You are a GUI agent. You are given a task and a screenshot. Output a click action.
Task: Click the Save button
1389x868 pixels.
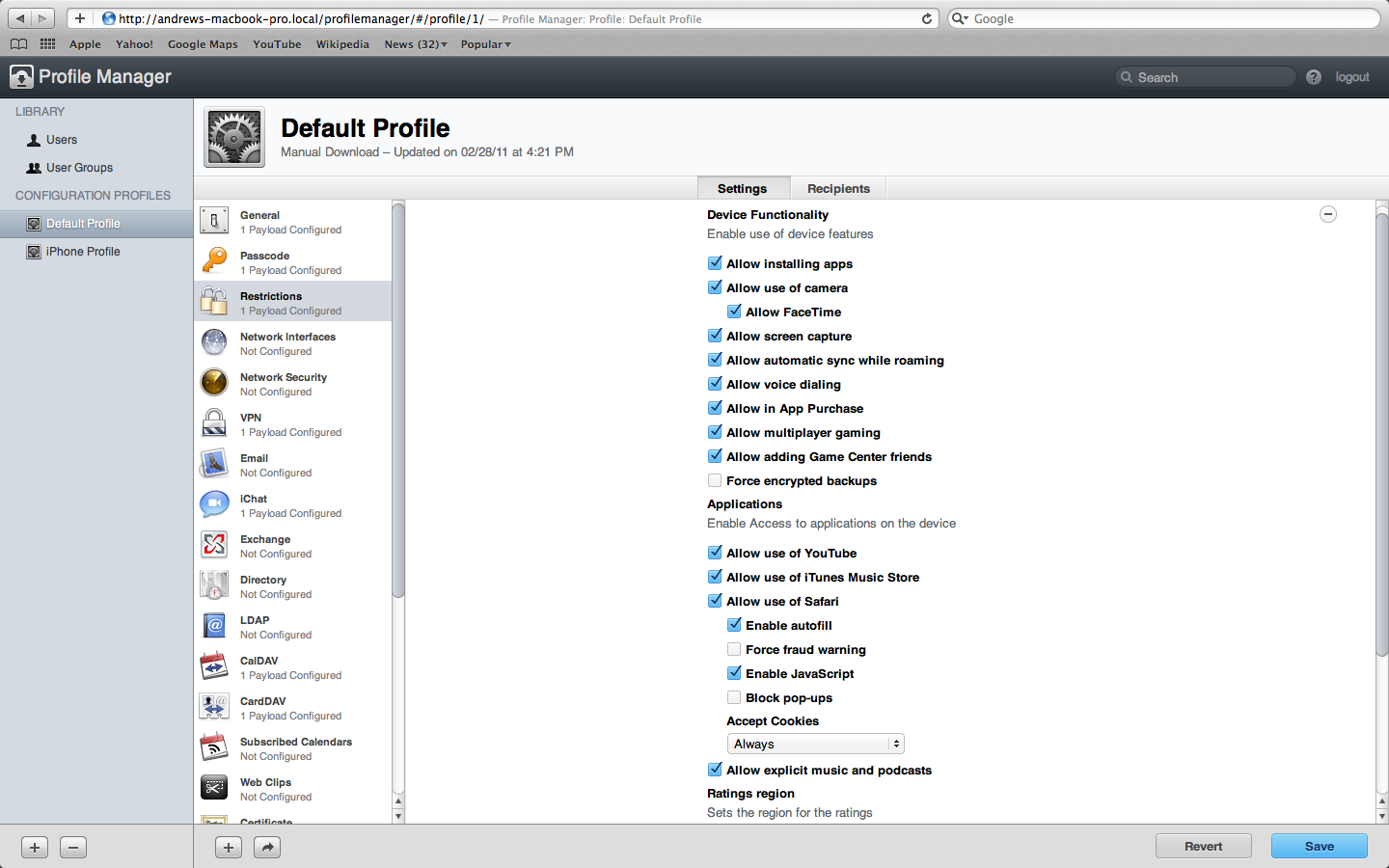pos(1320,846)
